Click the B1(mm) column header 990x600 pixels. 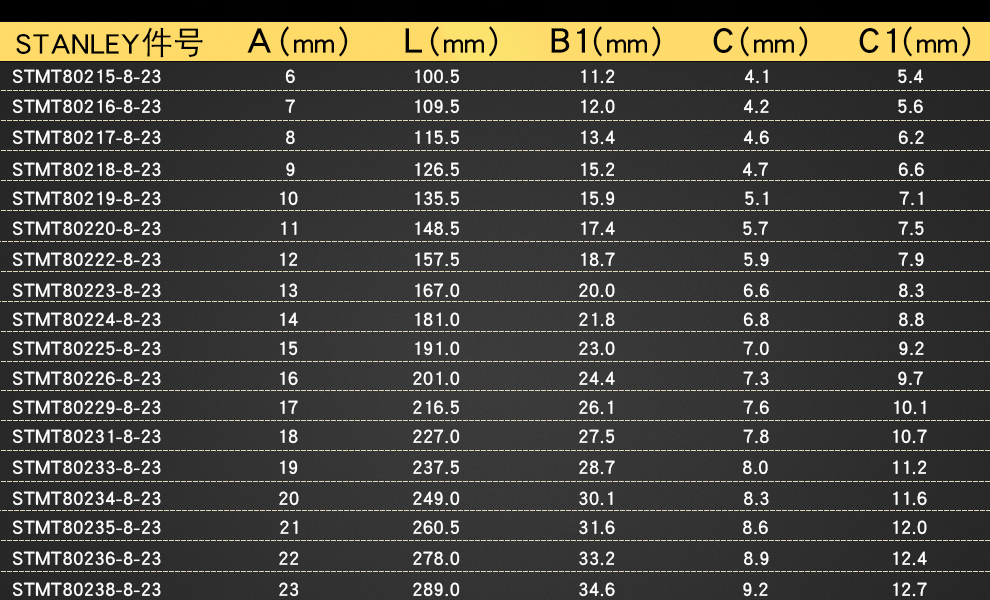(605, 43)
